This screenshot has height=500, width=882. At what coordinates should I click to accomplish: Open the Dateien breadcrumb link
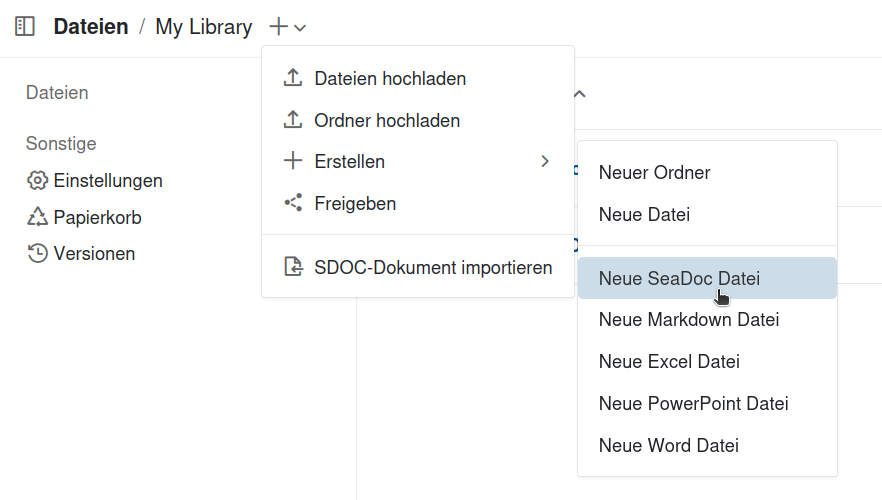pos(91,27)
